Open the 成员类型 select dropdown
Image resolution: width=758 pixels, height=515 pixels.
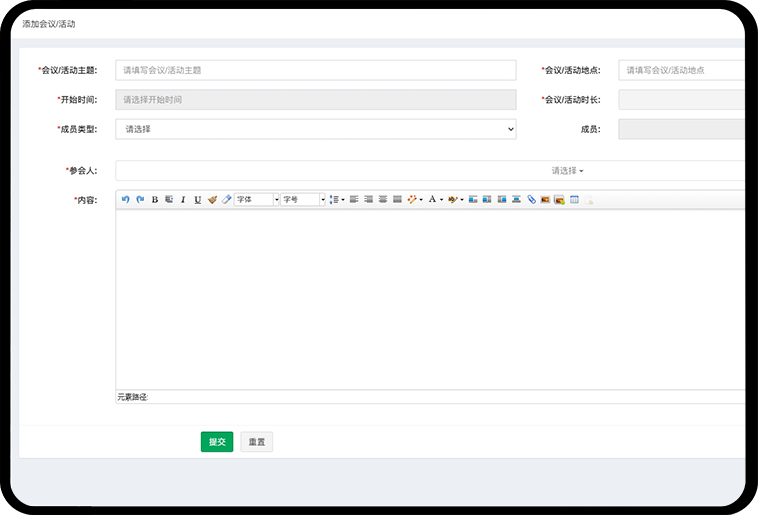(x=315, y=129)
